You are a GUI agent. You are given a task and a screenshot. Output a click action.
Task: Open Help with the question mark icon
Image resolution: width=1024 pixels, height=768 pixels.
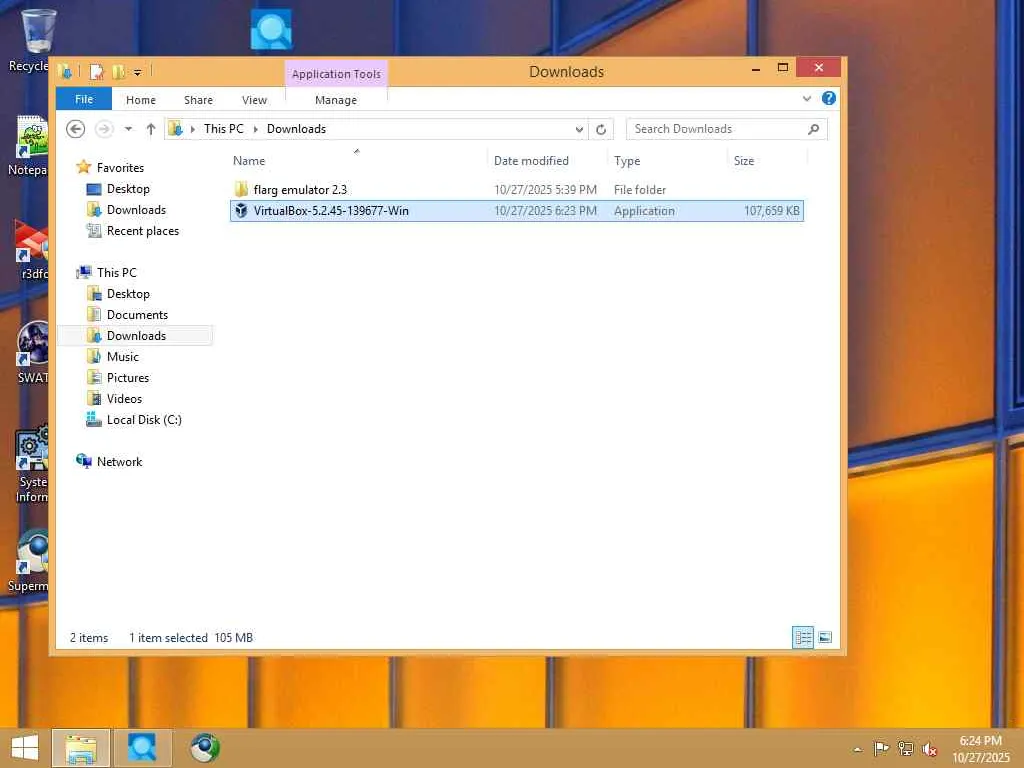click(x=829, y=98)
